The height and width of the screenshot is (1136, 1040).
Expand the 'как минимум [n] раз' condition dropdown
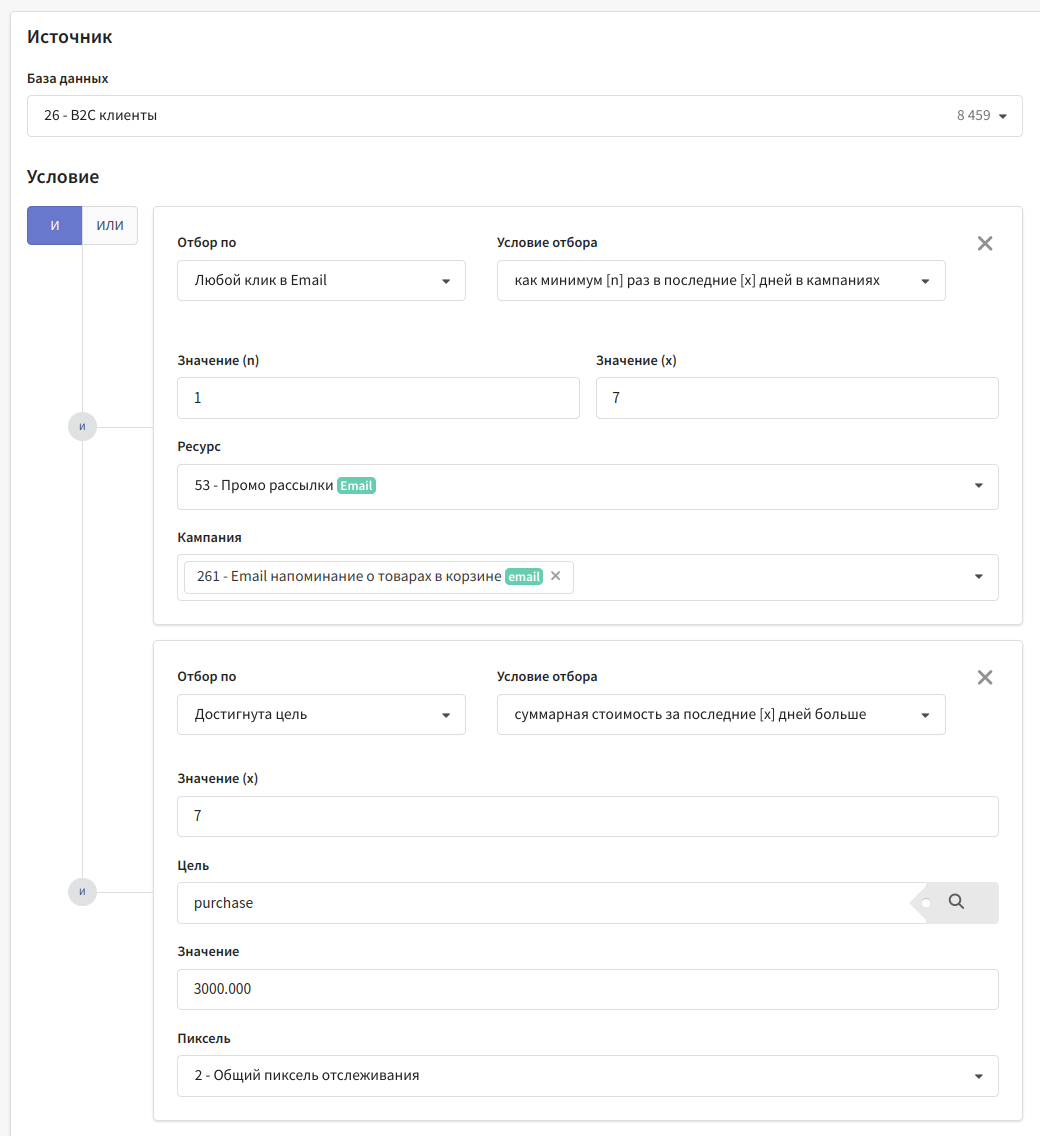720,281
